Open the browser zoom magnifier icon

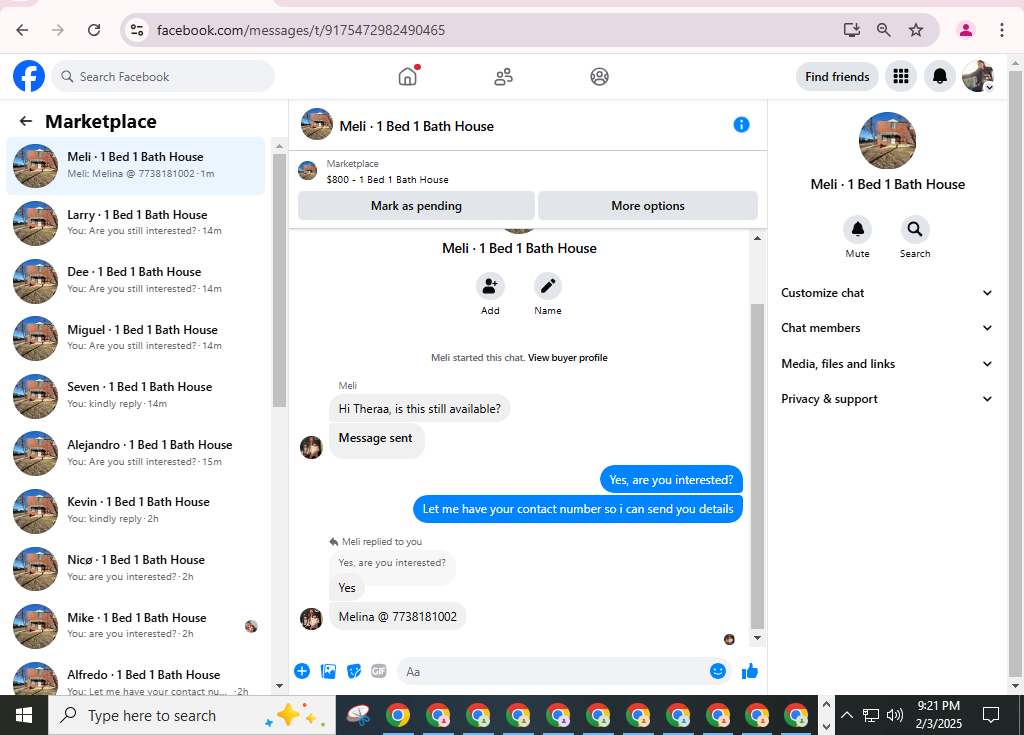(884, 30)
